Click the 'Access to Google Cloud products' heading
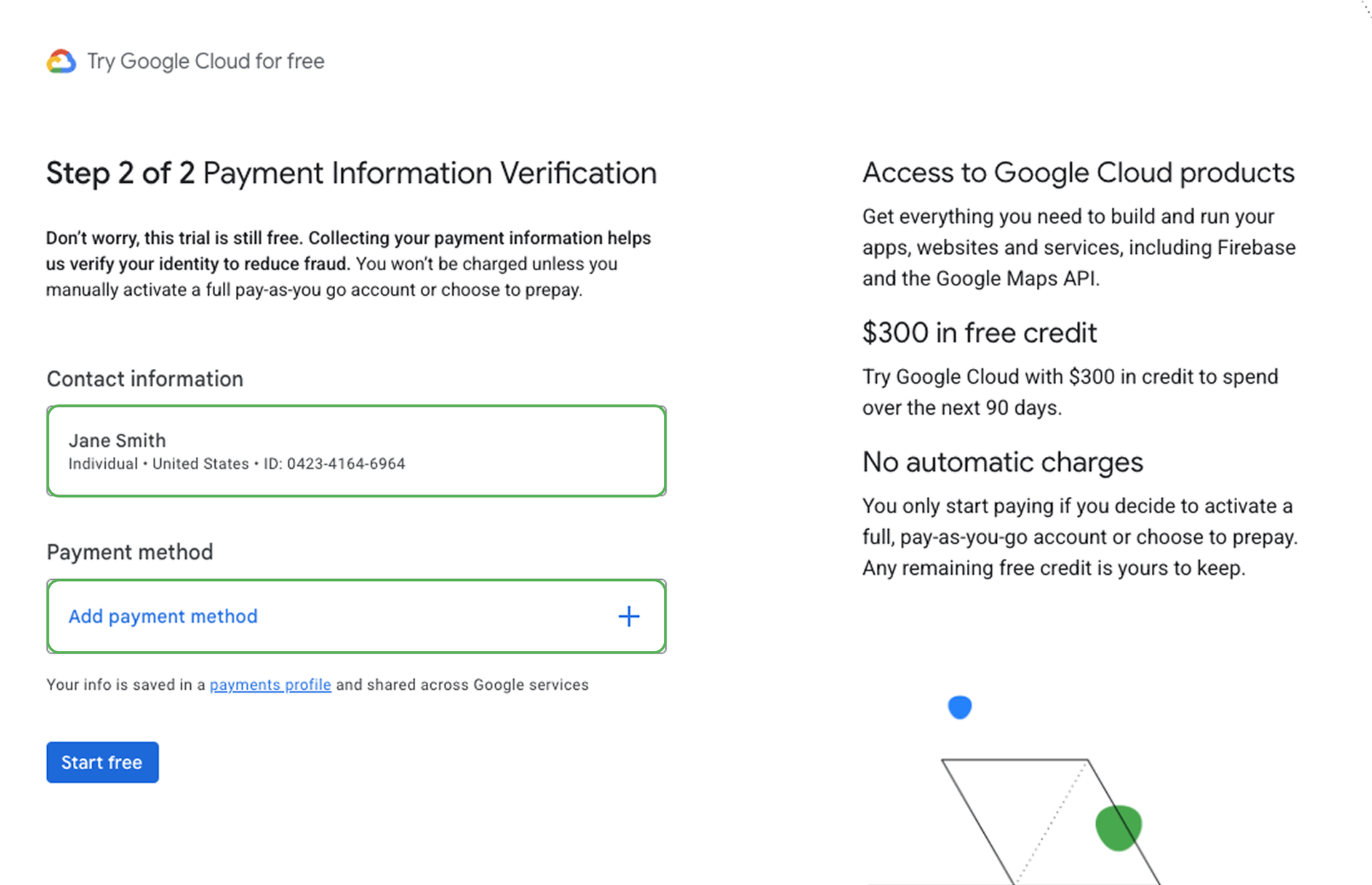Image resolution: width=1372 pixels, height=885 pixels. [1078, 173]
